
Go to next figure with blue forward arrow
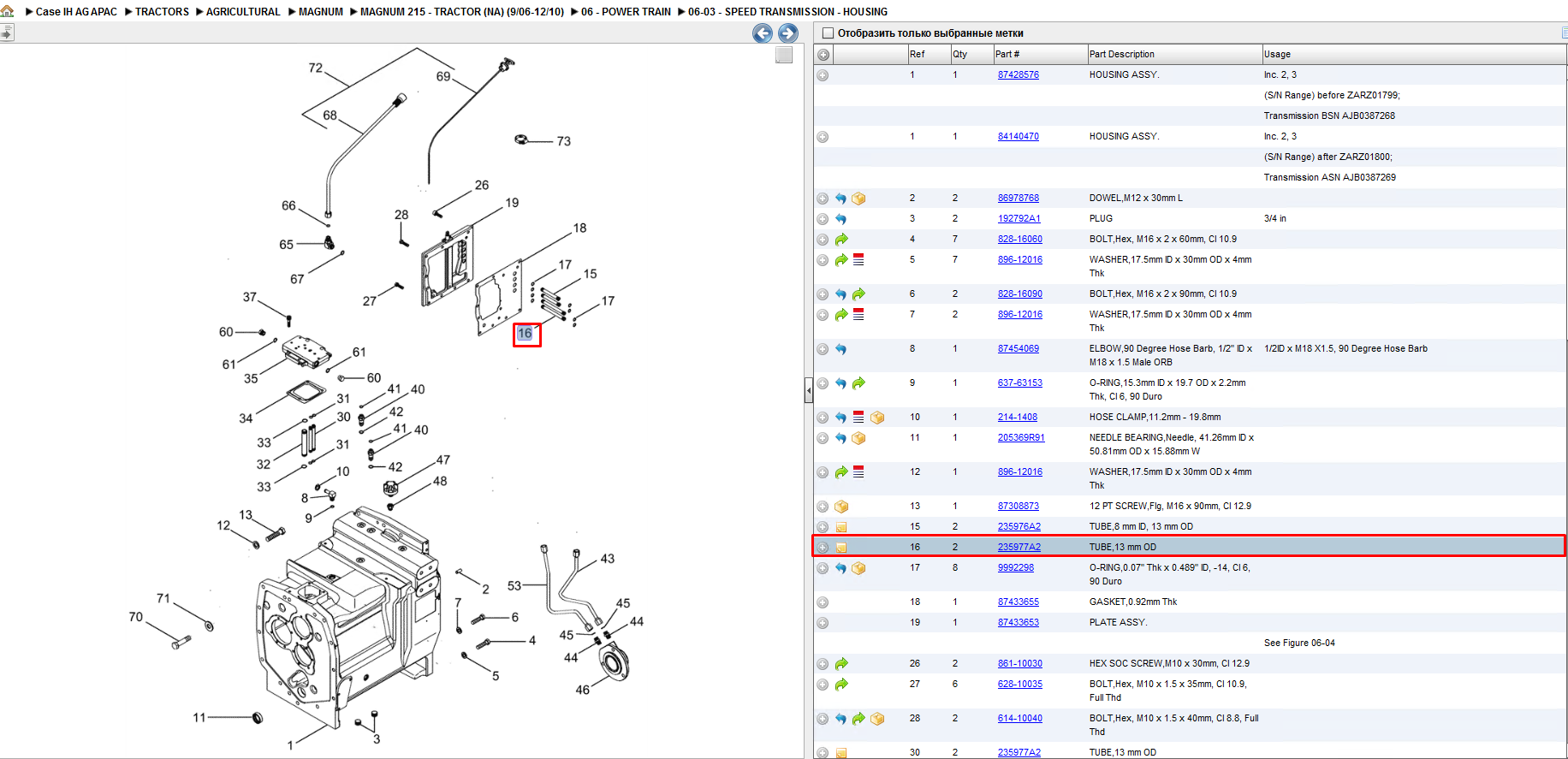point(788,33)
